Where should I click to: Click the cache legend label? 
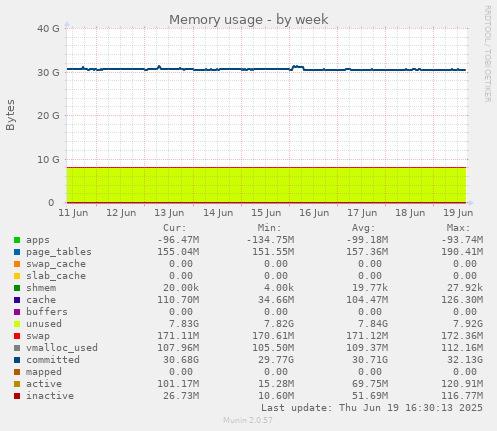click(41, 300)
